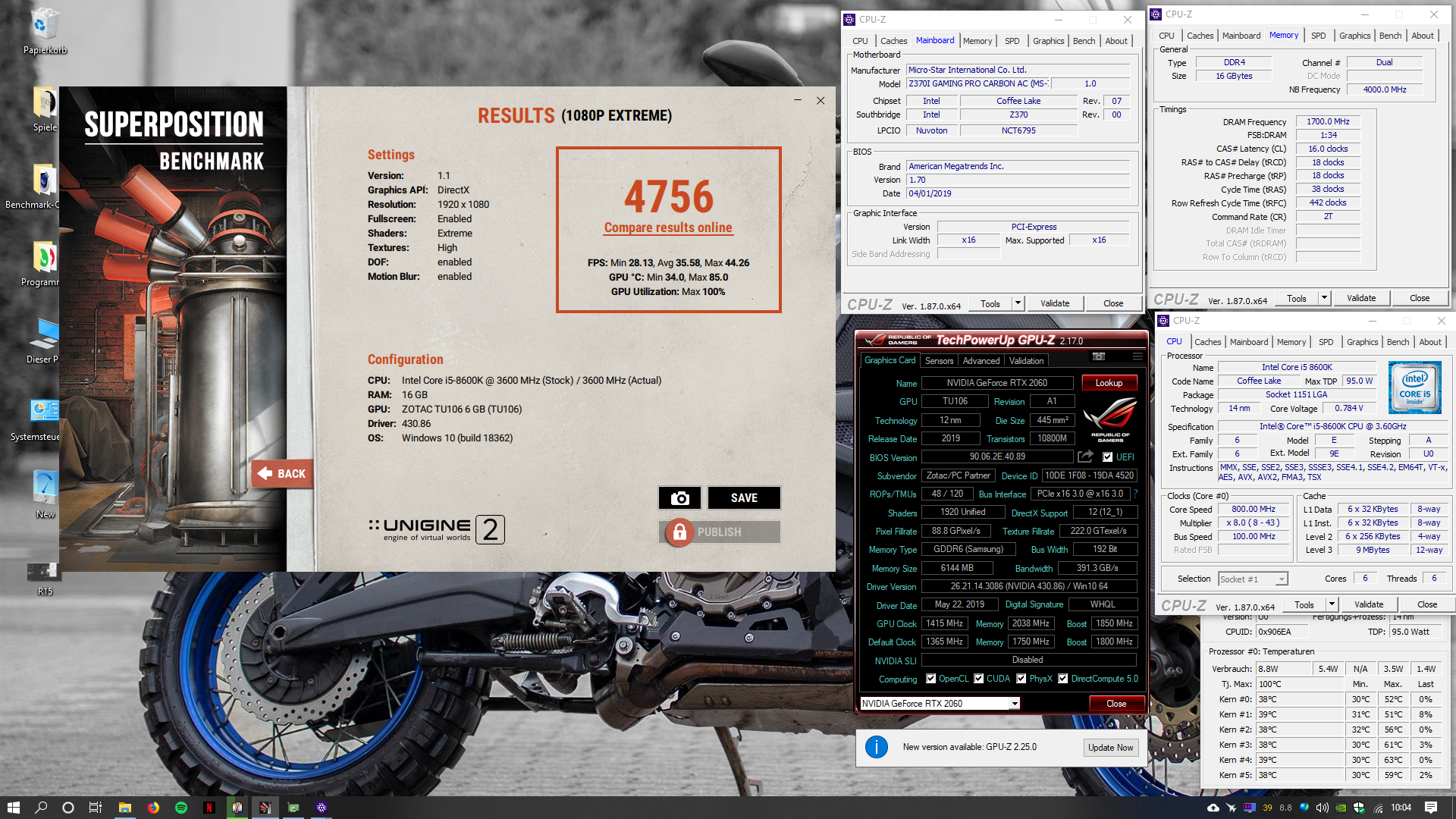
Task: Open the NVIDIA GeForce RTX 2060 GPU selector dropdown
Action: (x=1014, y=704)
